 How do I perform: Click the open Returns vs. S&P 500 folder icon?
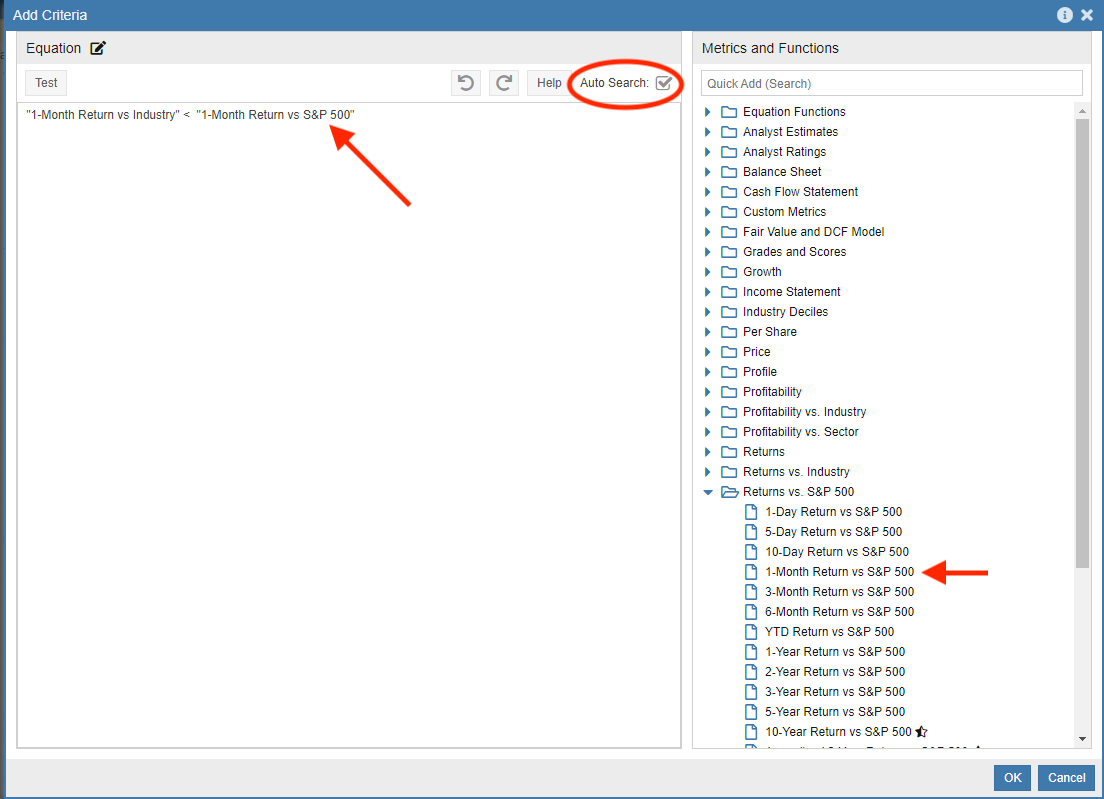[x=729, y=492]
